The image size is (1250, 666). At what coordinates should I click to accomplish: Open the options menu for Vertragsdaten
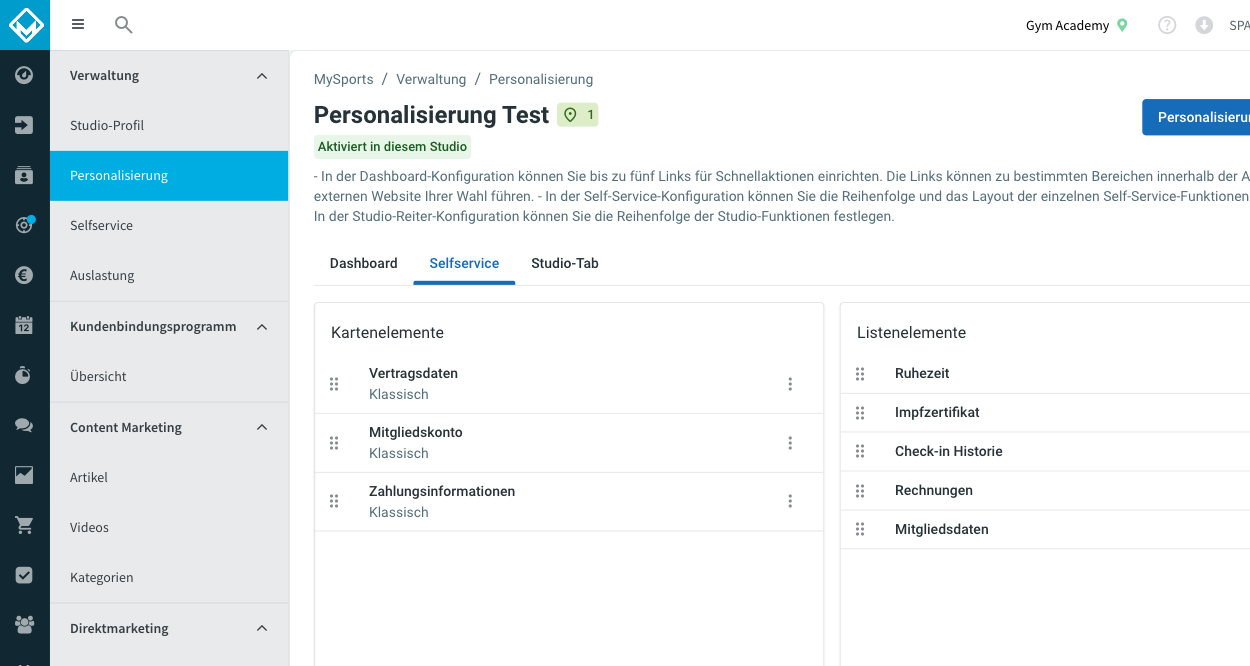pyautogui.click(x=790, y=384)
